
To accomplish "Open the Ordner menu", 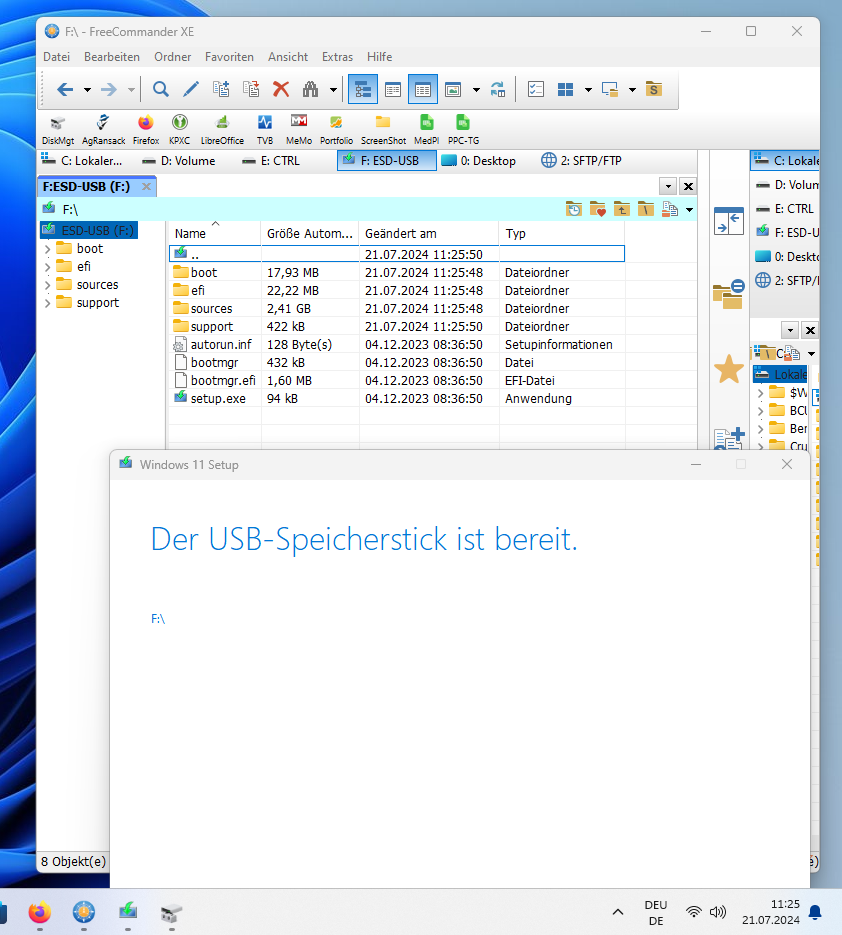I will (172, 57).
